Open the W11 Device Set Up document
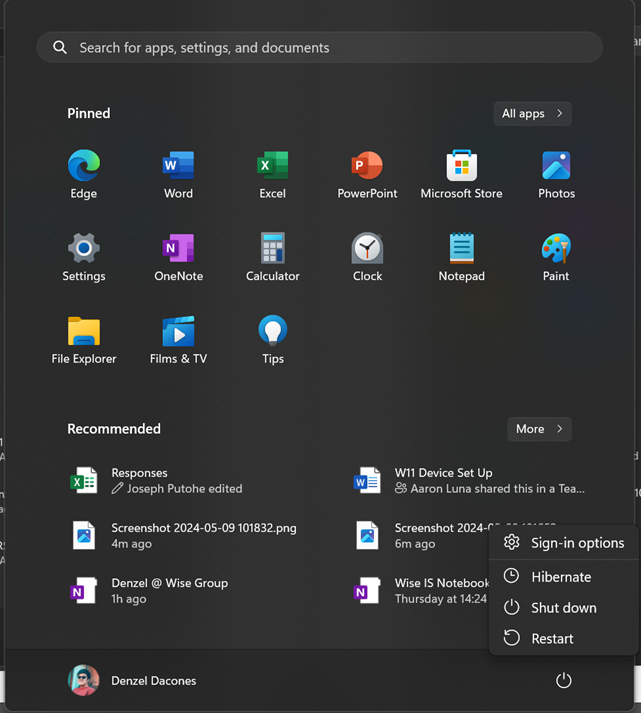This screenshot has width=641, height=713. [x=468, y=481]
